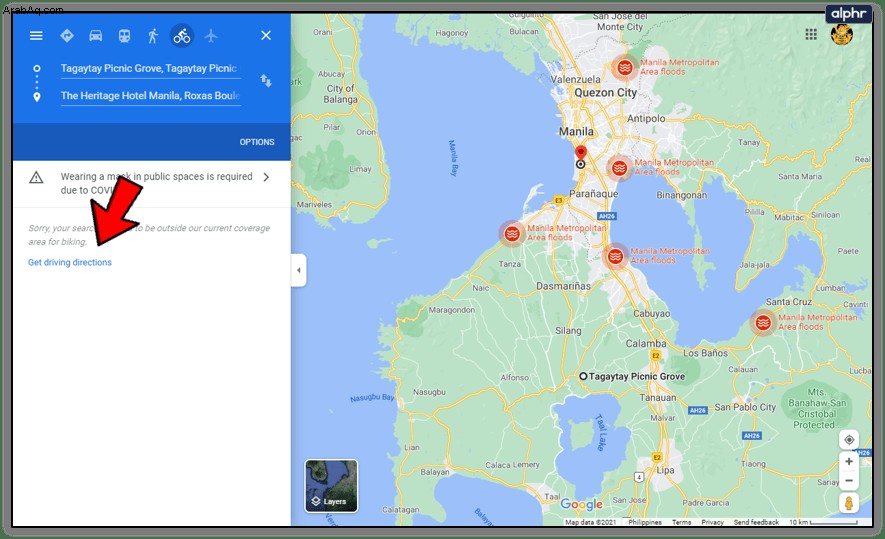Select cycling mode icon

click(182, 36)
